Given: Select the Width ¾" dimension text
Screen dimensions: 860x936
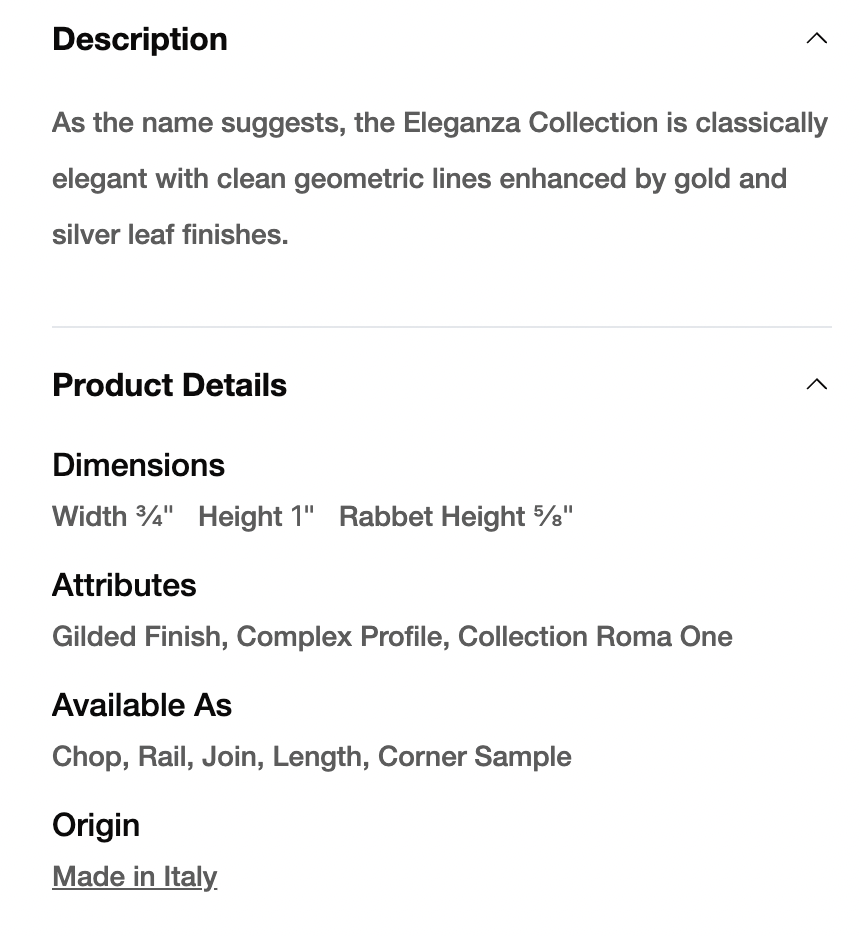Looking at the screenshot, I should tap(112, 517).
